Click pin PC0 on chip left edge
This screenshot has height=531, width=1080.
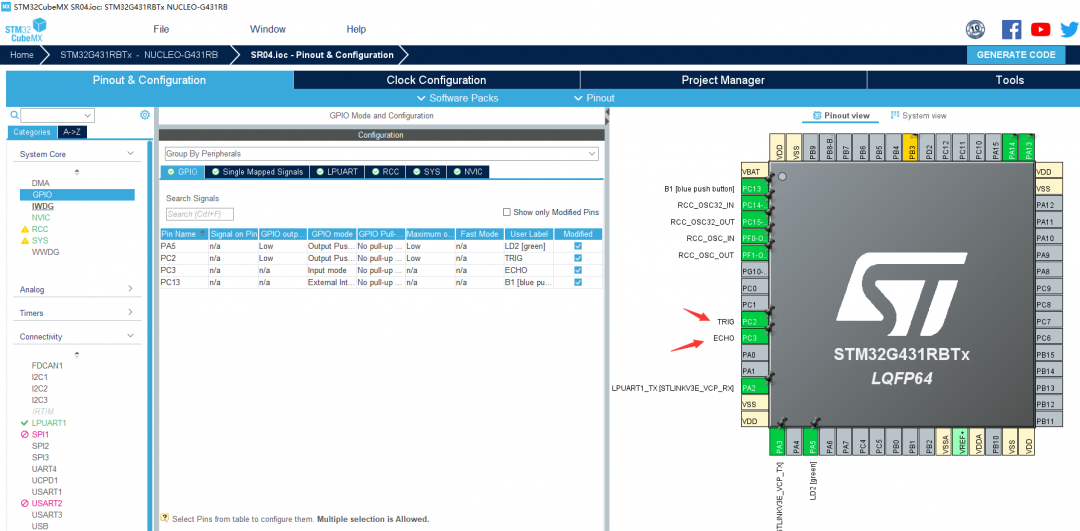755,289
